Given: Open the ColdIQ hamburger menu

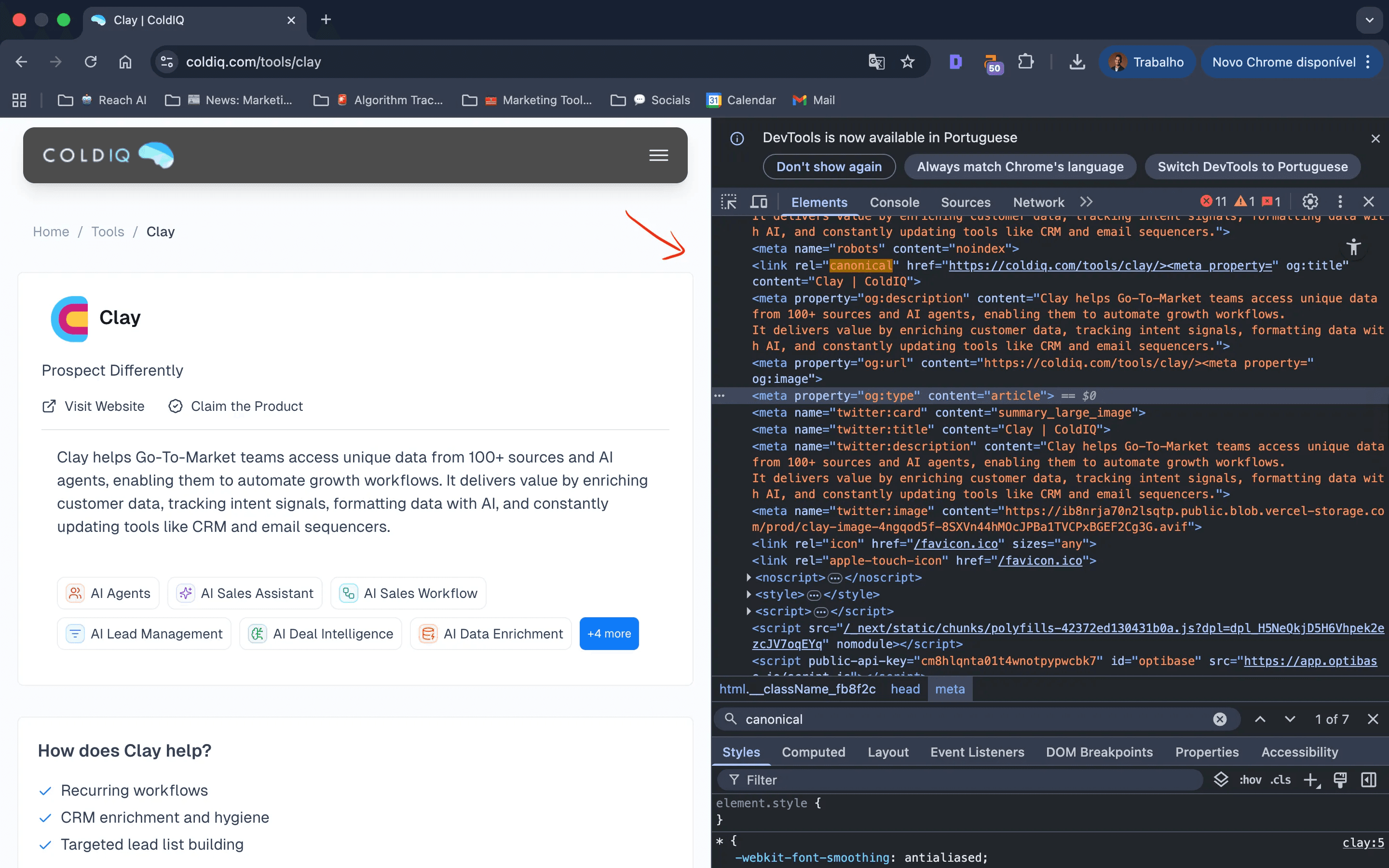Looking at the screenshot, I should (x=658, y=156).
